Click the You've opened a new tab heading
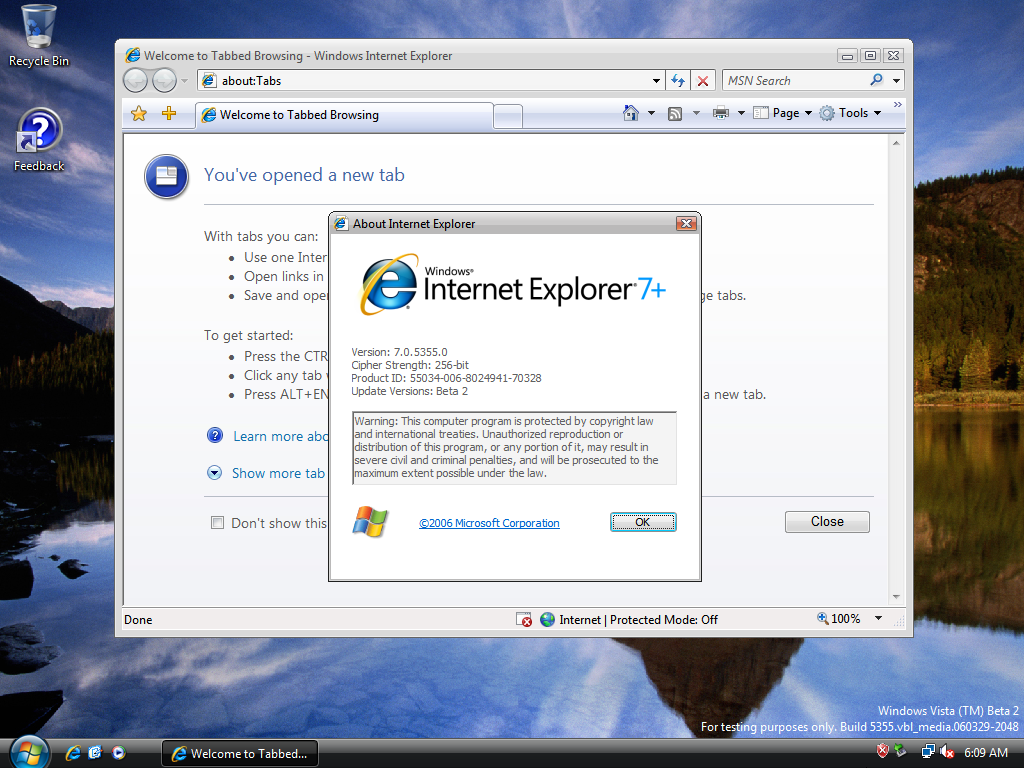Image resolution: width=1024 pixels, height=768 pixels. (x=304, y=174)
